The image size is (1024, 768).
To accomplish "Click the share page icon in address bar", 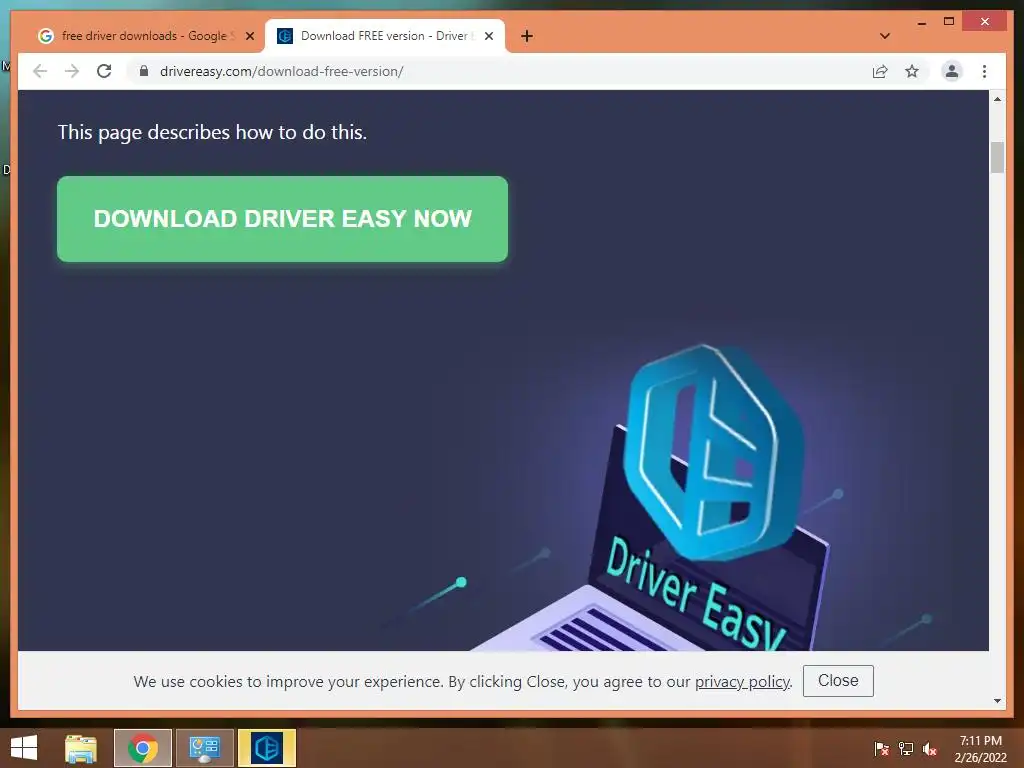I will pos(880,71).
